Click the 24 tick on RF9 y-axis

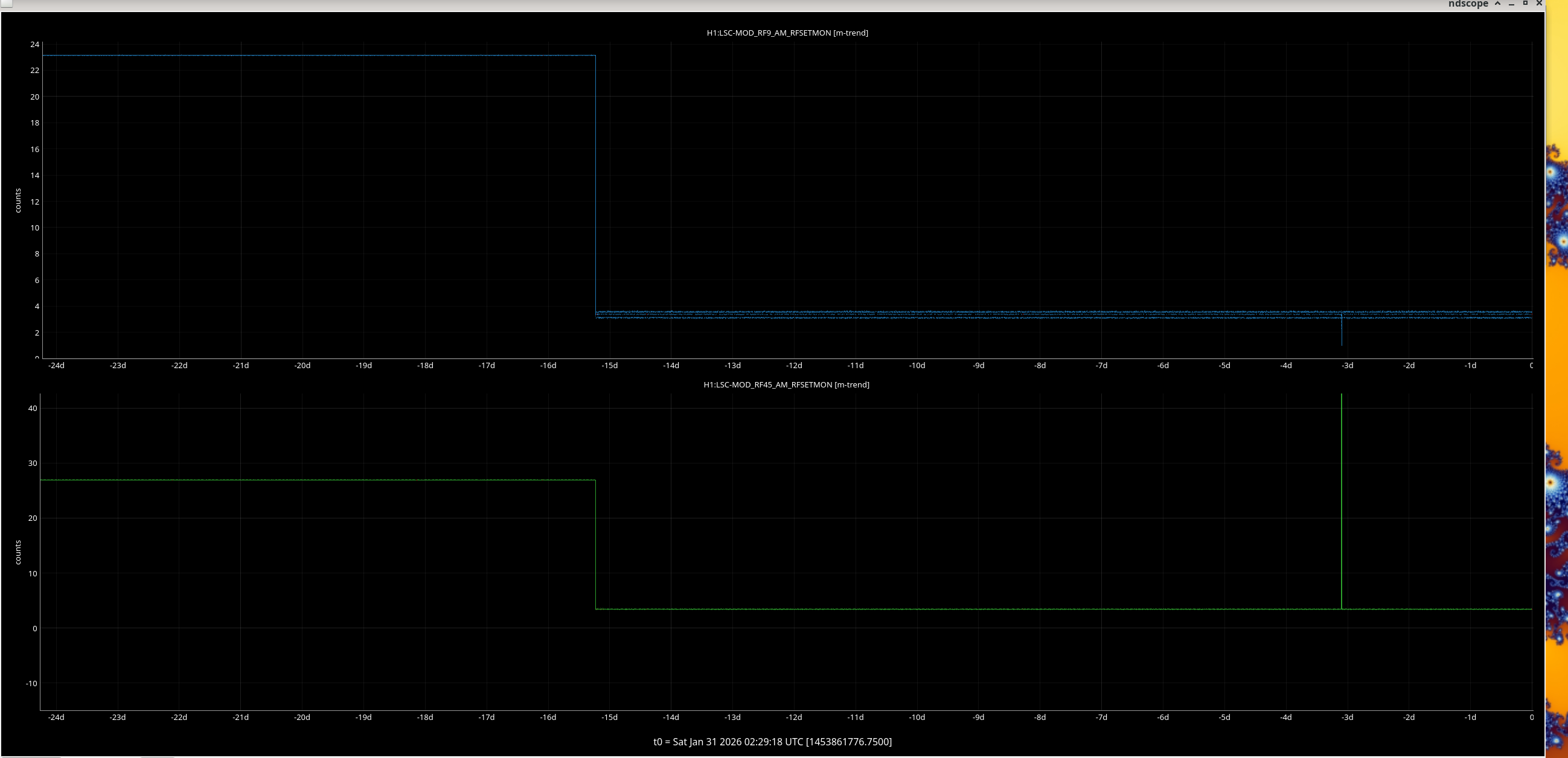[34, 45]
